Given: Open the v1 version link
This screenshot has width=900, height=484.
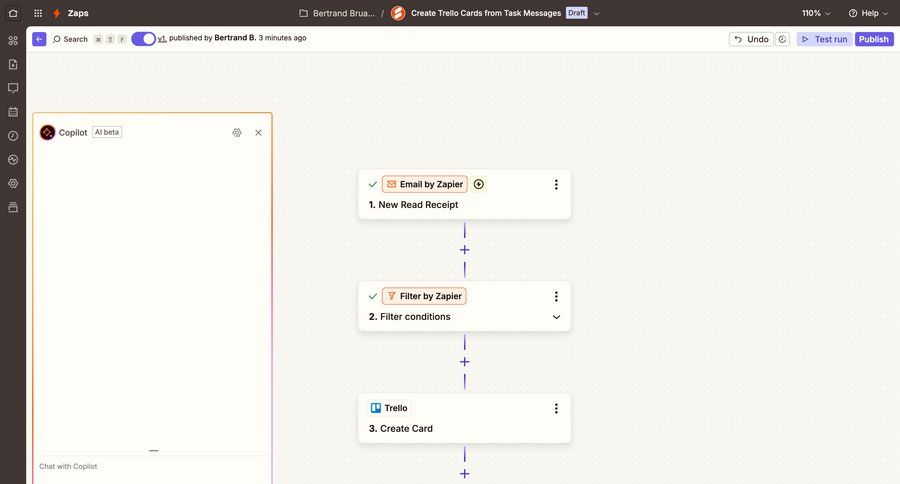Looking at the screenshot, I should coord(162,38).
